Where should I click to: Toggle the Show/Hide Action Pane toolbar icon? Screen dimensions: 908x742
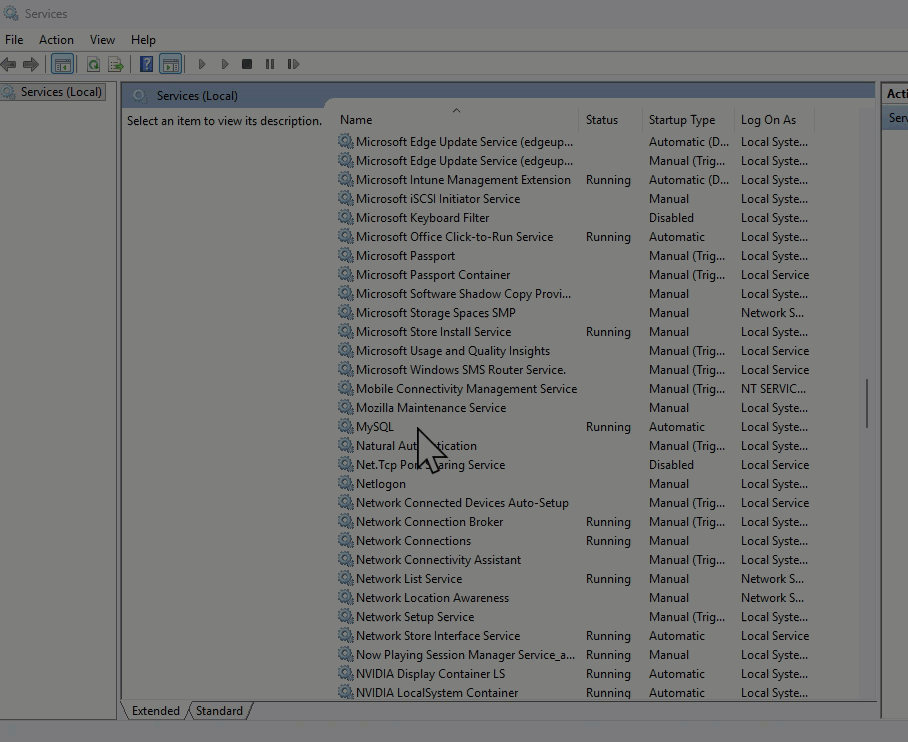171,64
